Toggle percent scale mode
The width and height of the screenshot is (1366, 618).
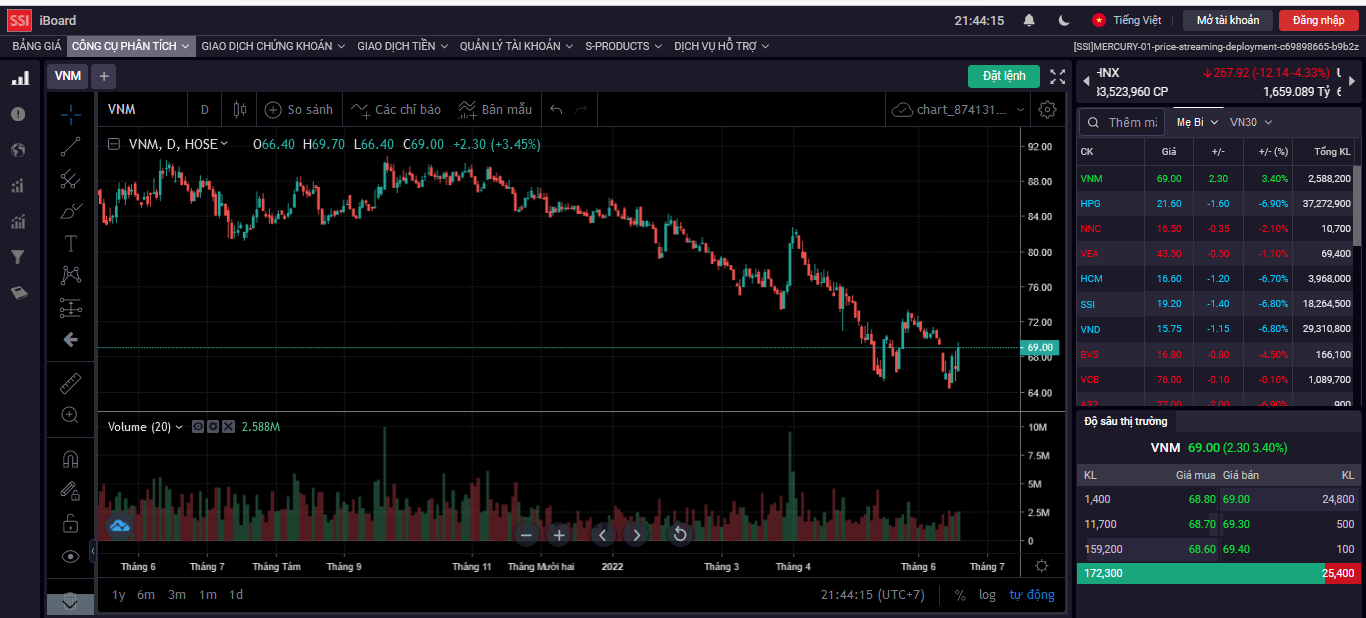click(x=960, y=595)
